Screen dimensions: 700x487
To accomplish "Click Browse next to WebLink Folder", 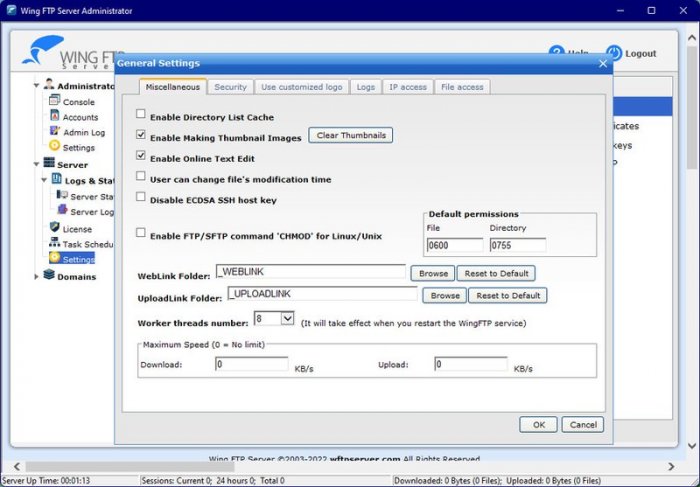I will pyautogui.click(x=433, y=273).
